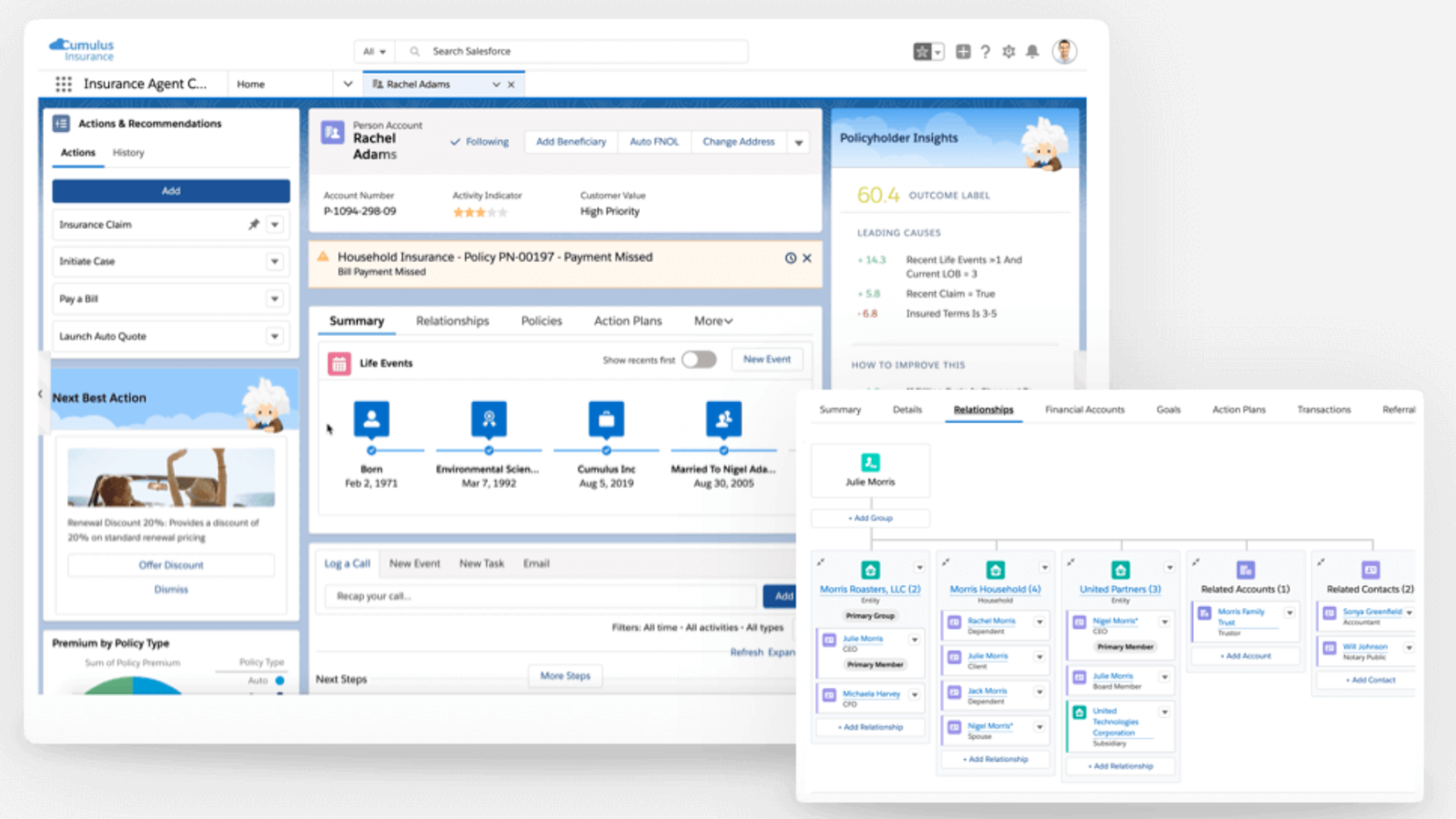Viewport: 1456px width, 819px height.
Task: Snooze the Payment Missed alert clock icon
Action: [791, 258]
